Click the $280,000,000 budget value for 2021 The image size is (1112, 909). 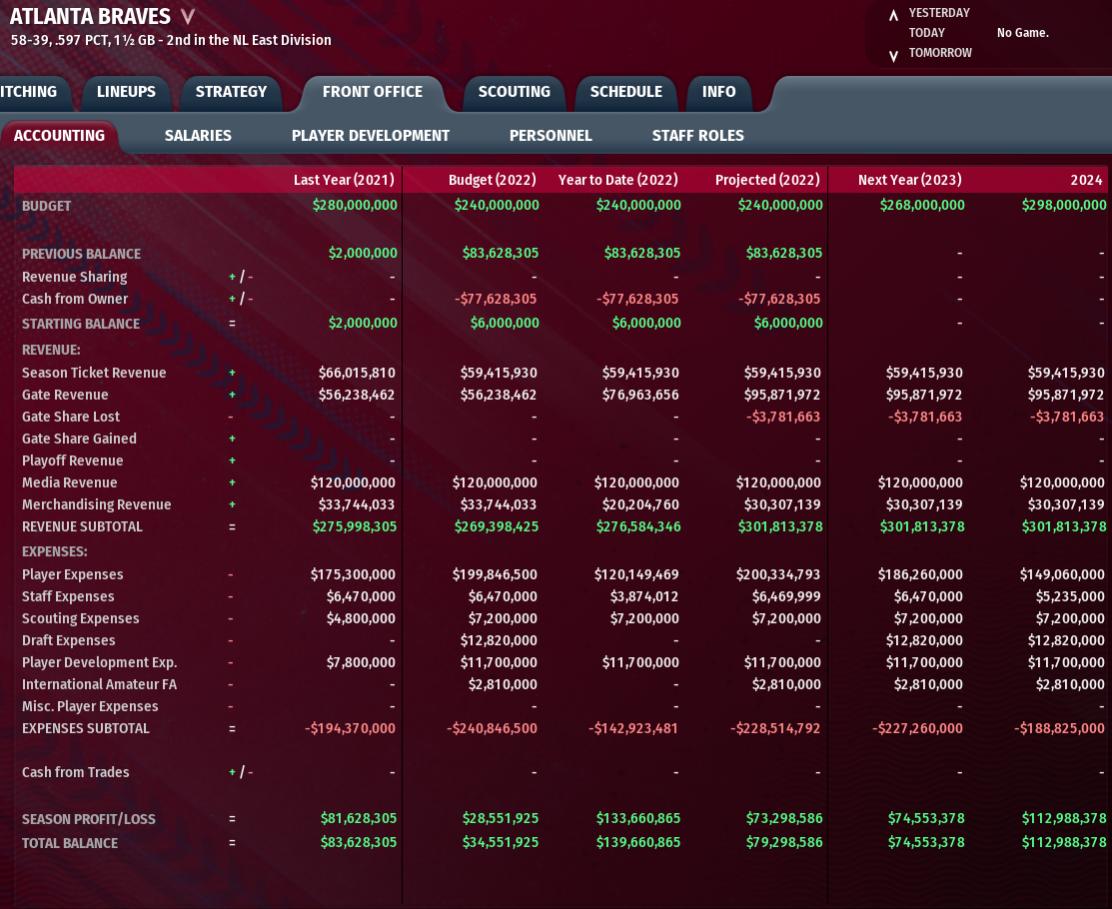coord(355,205)
